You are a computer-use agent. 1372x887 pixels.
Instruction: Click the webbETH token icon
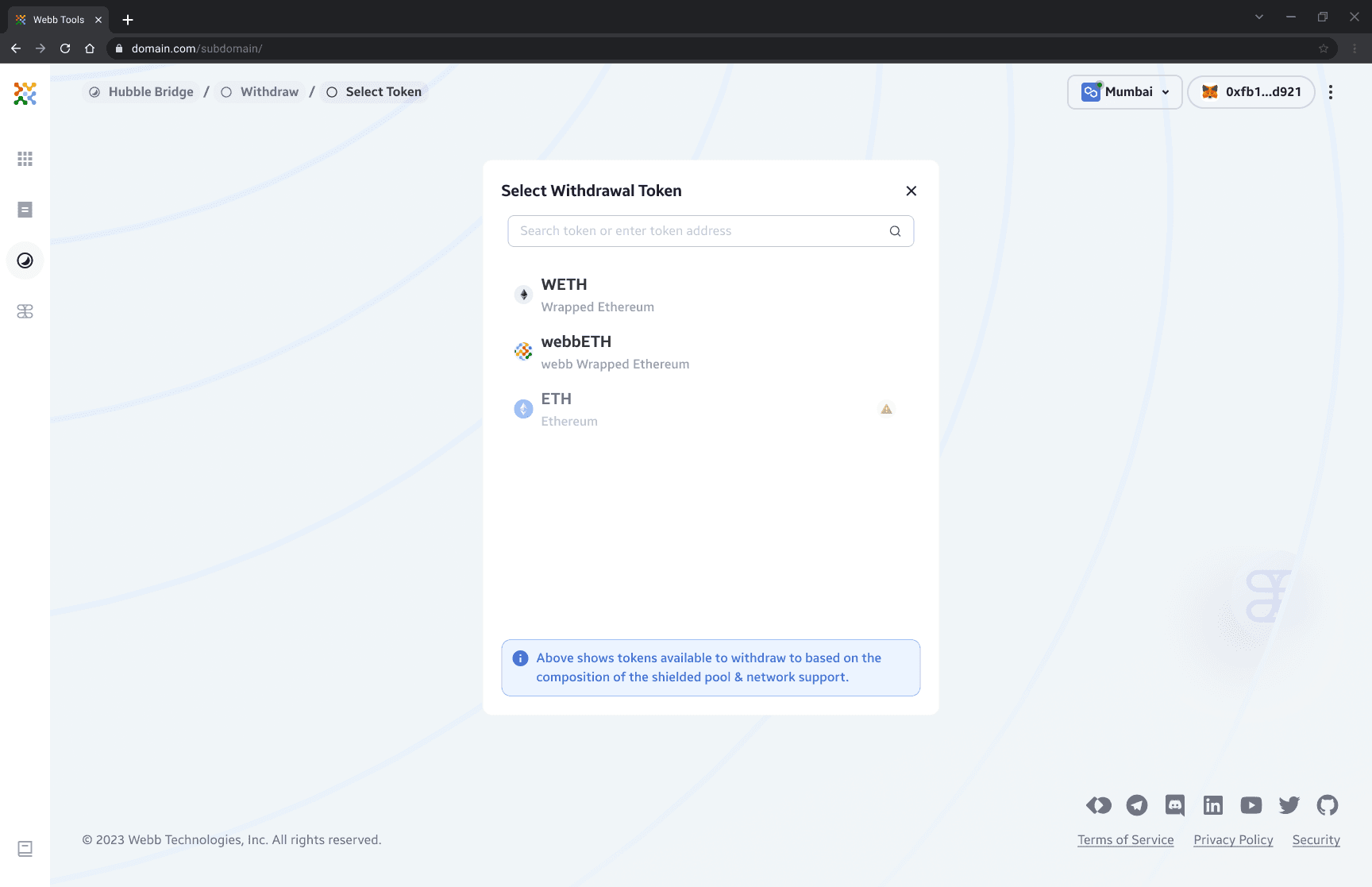(523, 352)
